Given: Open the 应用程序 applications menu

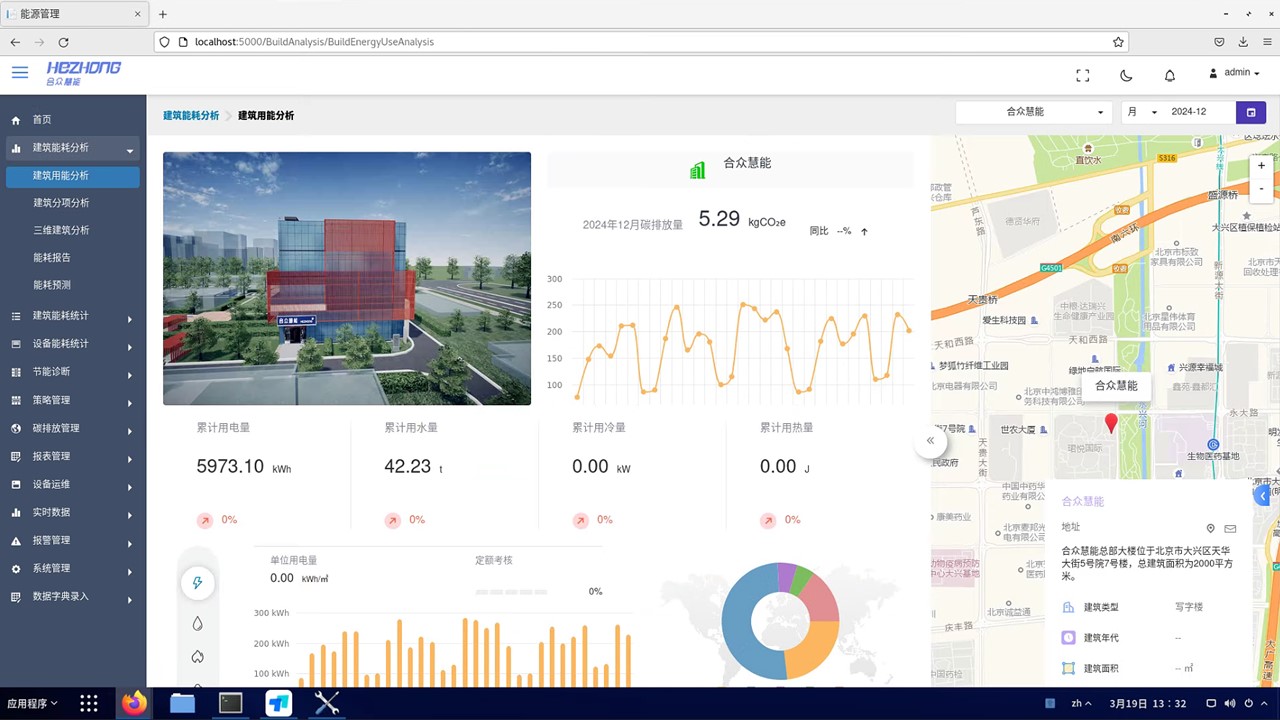Looking at the screenshot, I should [33, 704].
